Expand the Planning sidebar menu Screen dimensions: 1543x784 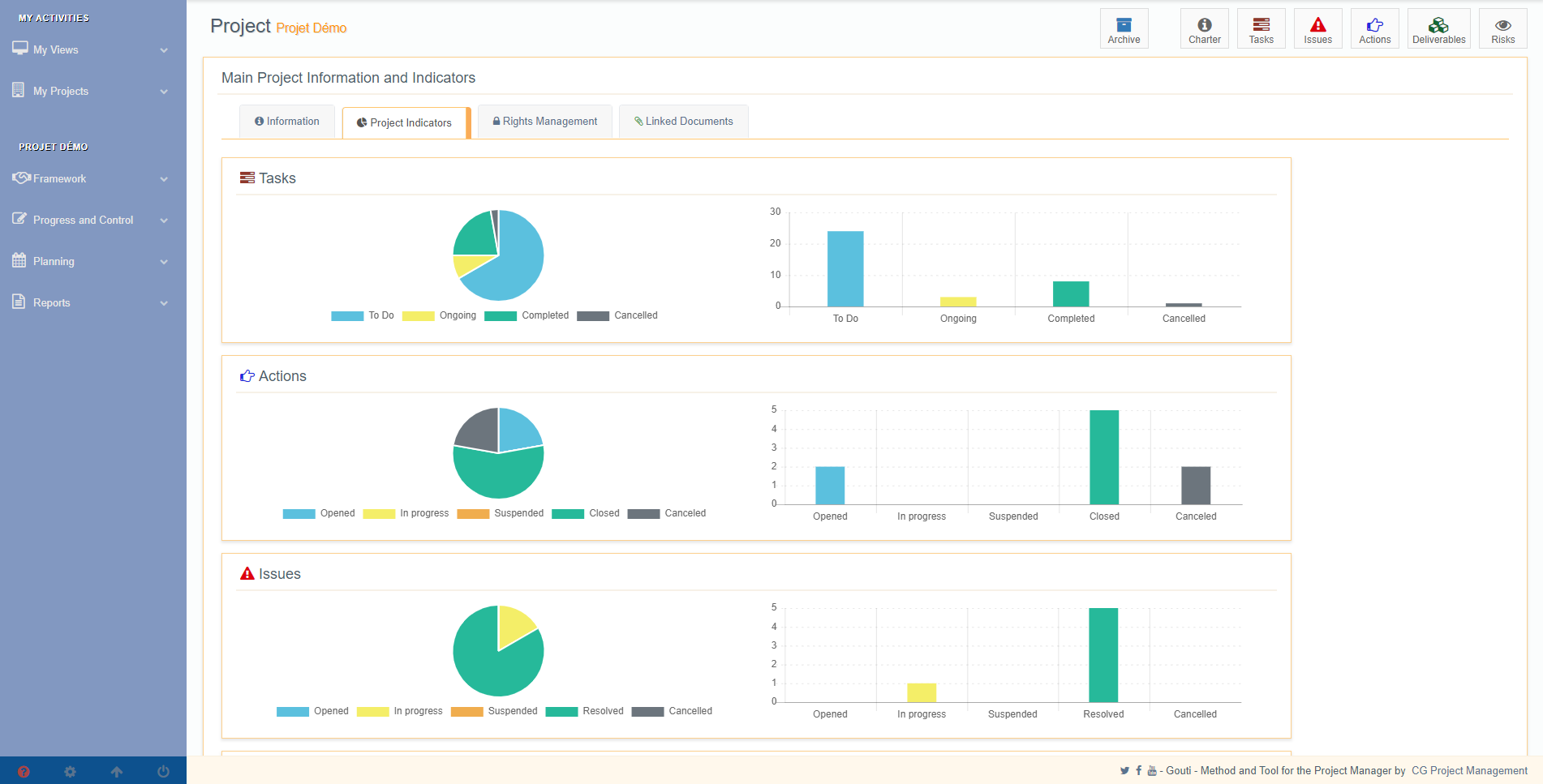click(x=91, y=261)
